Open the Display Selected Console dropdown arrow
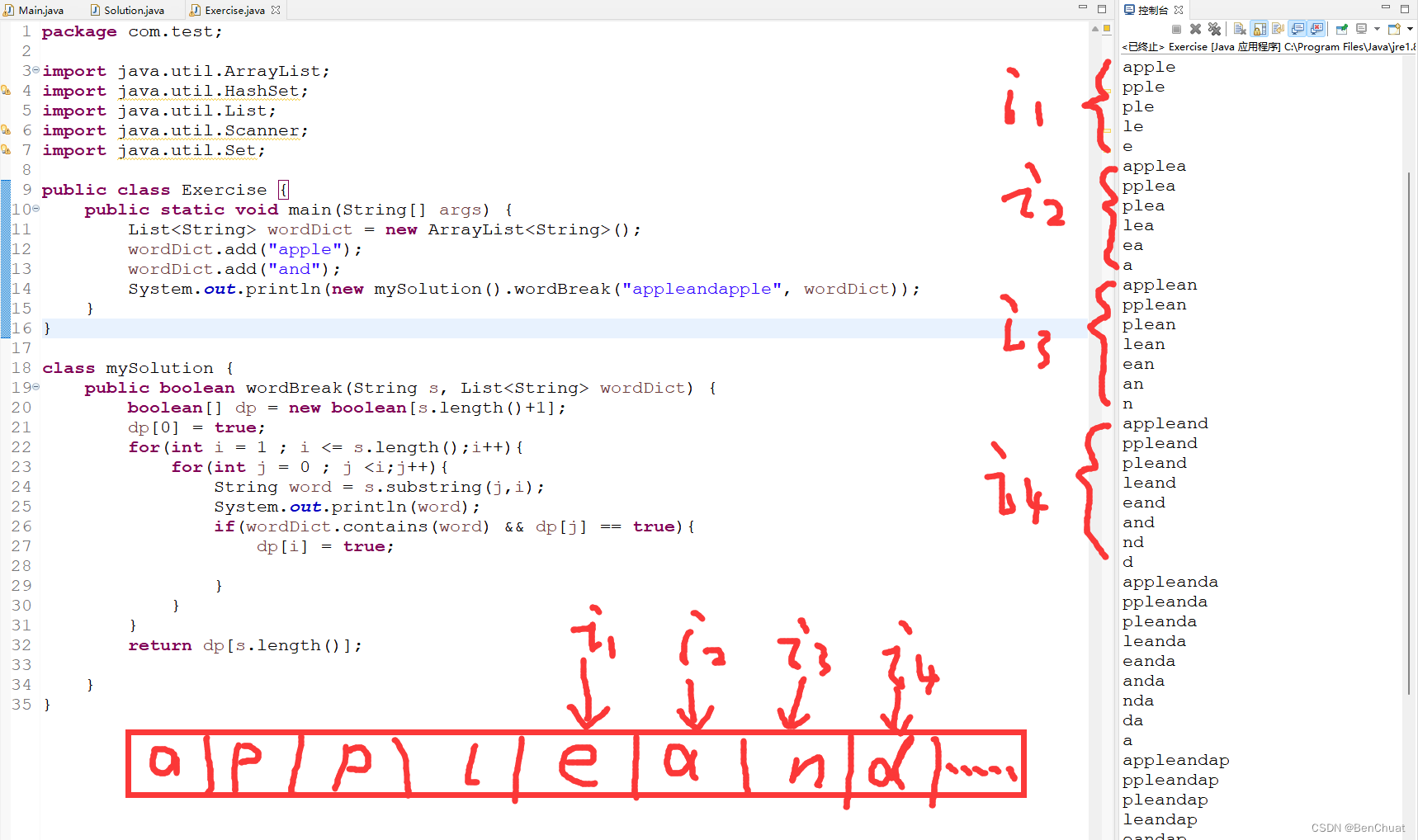 point(1377,28)
